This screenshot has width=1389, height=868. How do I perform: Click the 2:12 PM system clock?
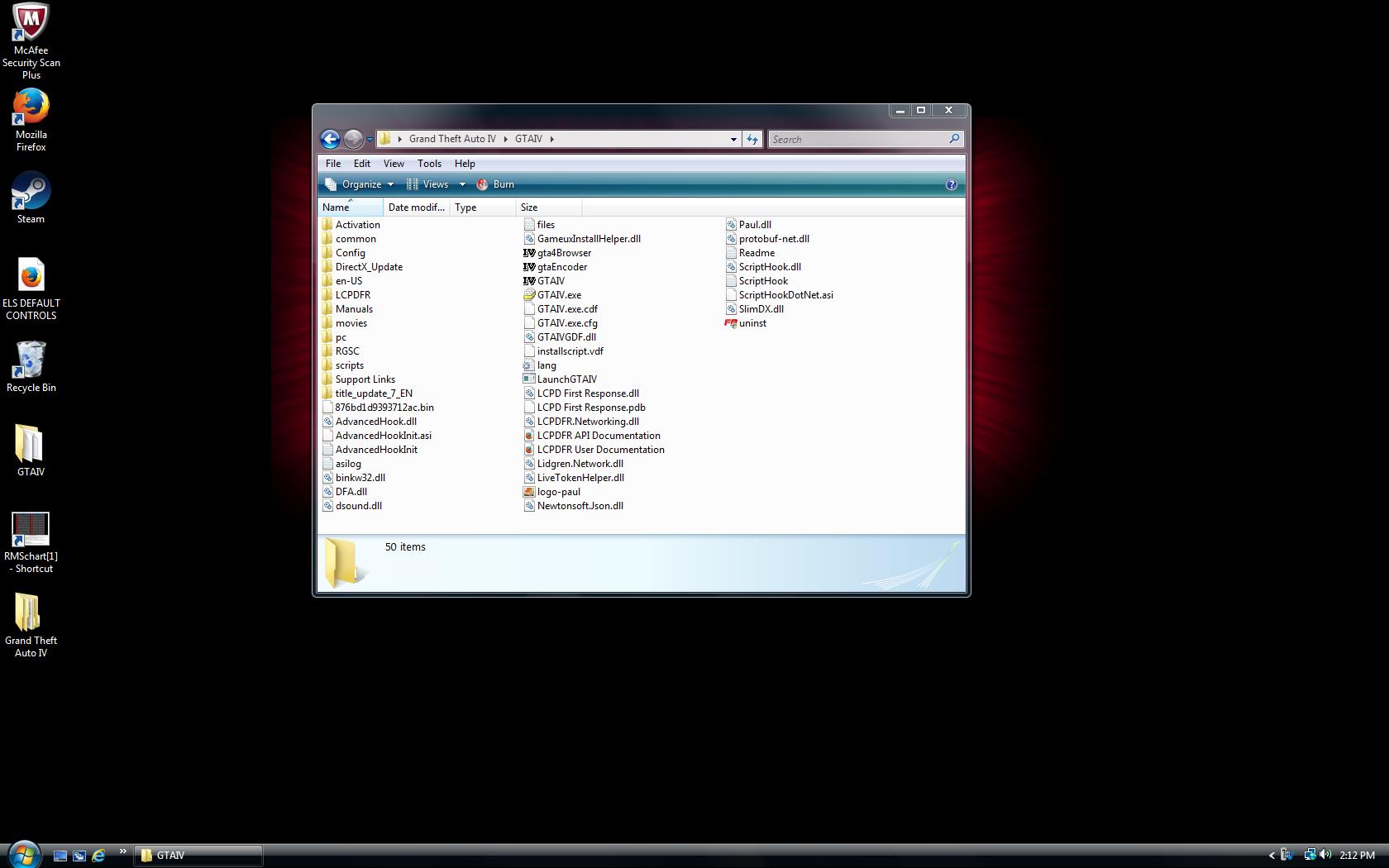coord(1358,855)
